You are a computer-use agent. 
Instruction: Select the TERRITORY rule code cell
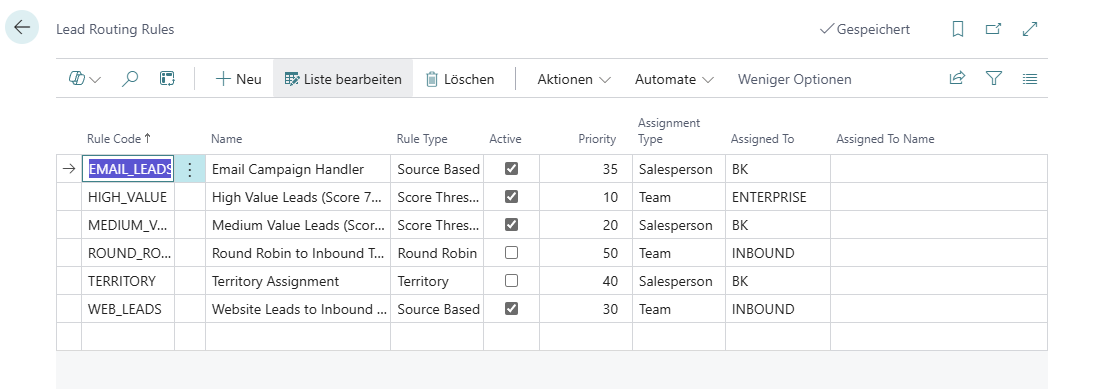point(127,281)
